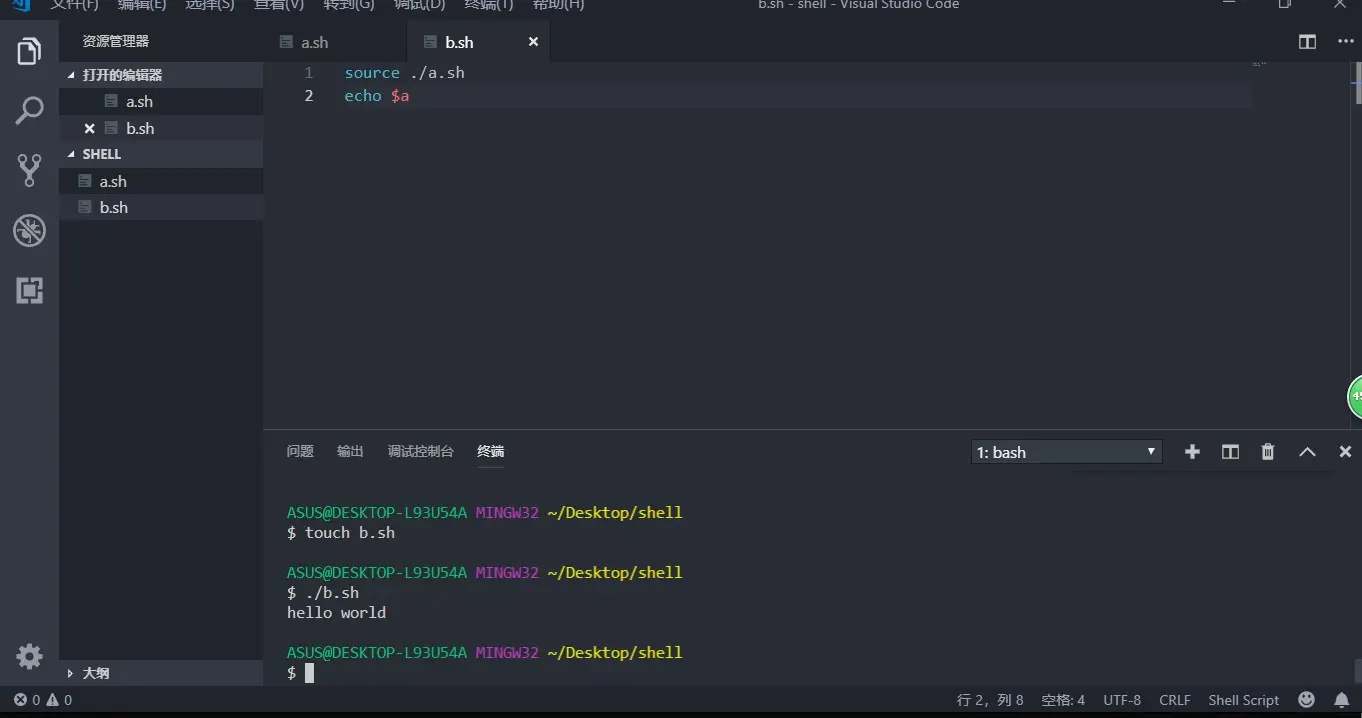Open the feedback smiley in status bar

click(x=1306, y=700)
